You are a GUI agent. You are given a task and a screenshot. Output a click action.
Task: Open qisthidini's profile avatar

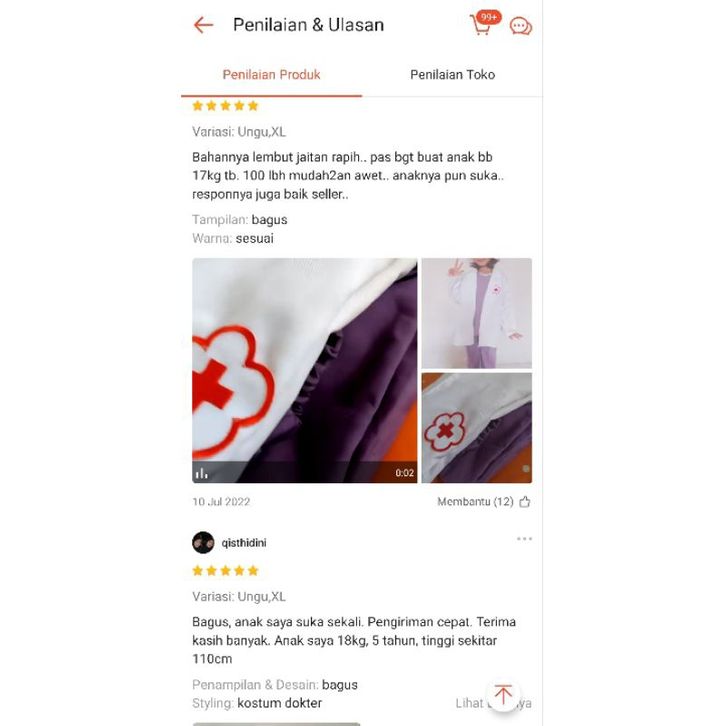click(203, 543)
